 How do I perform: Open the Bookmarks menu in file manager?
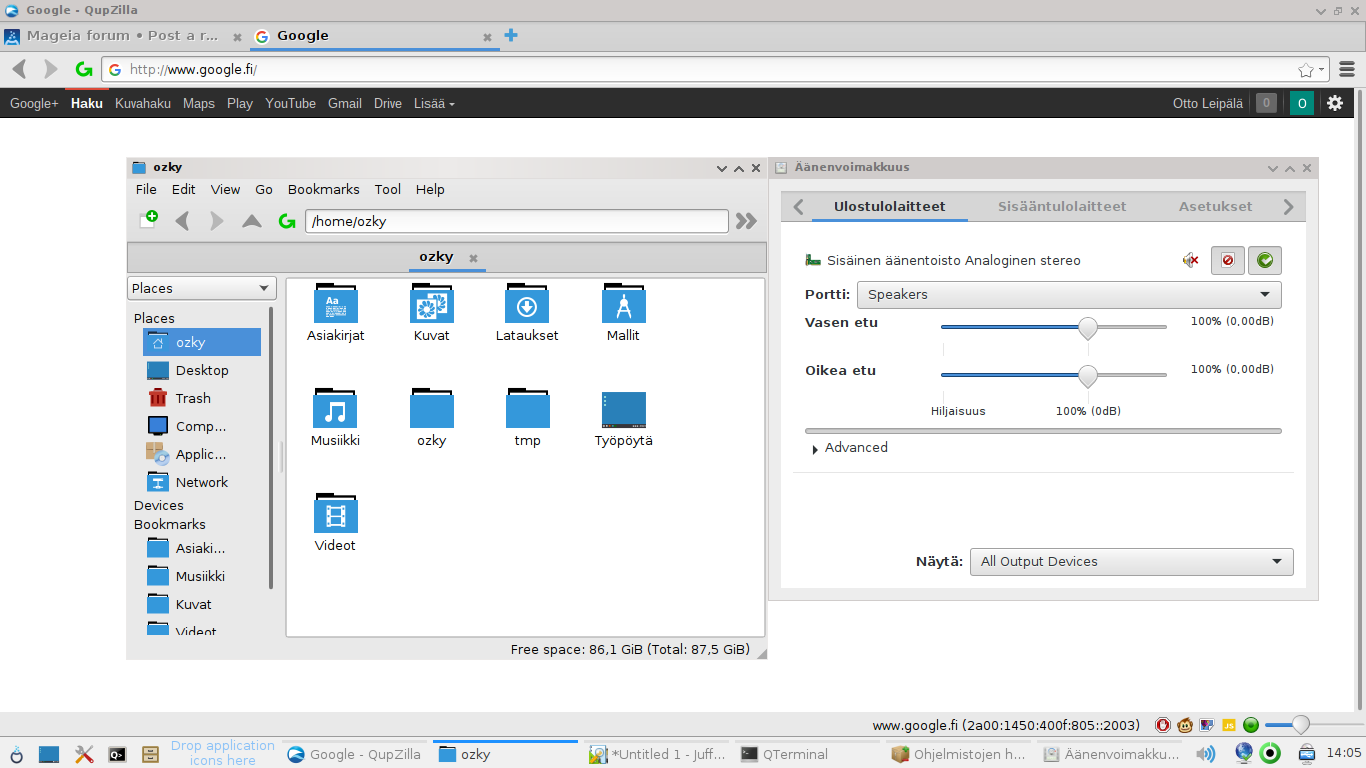324,189
